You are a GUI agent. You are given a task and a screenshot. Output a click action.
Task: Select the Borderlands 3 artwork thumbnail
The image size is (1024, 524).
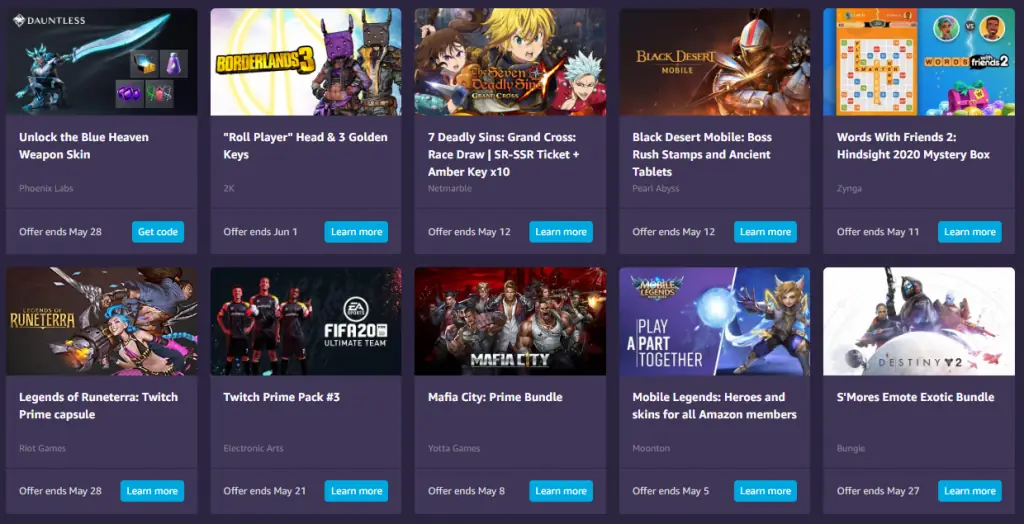coord(306,62)
